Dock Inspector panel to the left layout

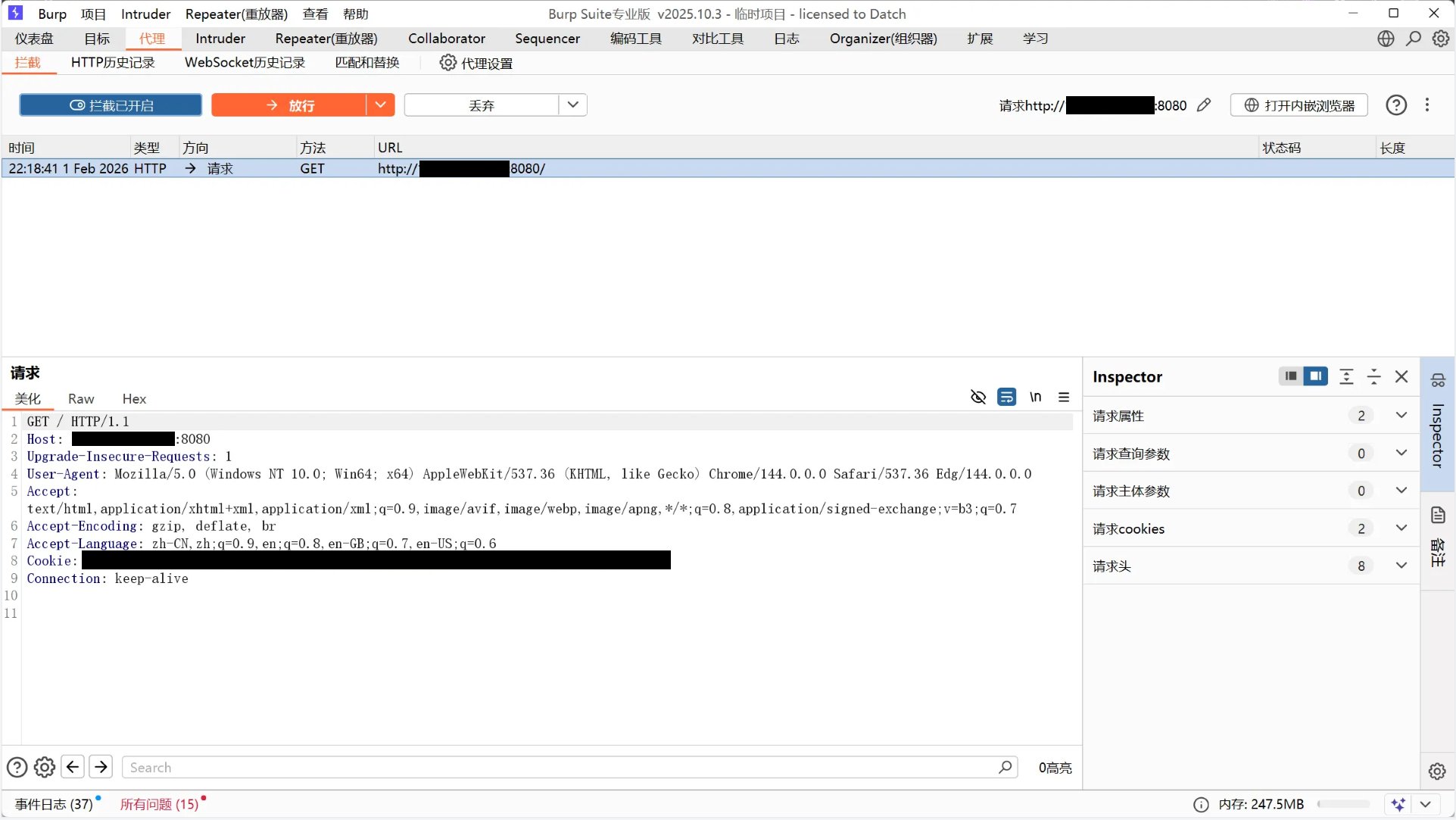tap(1291, 376)
